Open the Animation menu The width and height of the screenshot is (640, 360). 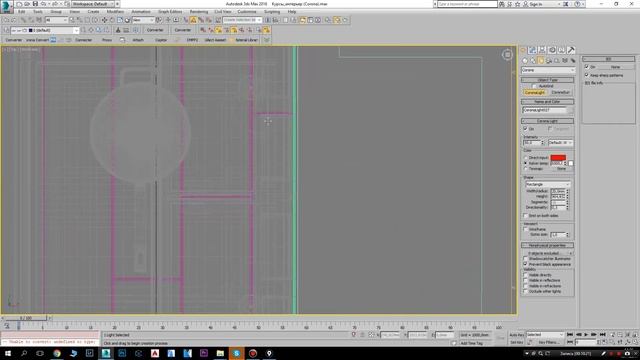(x=141, y=12)
